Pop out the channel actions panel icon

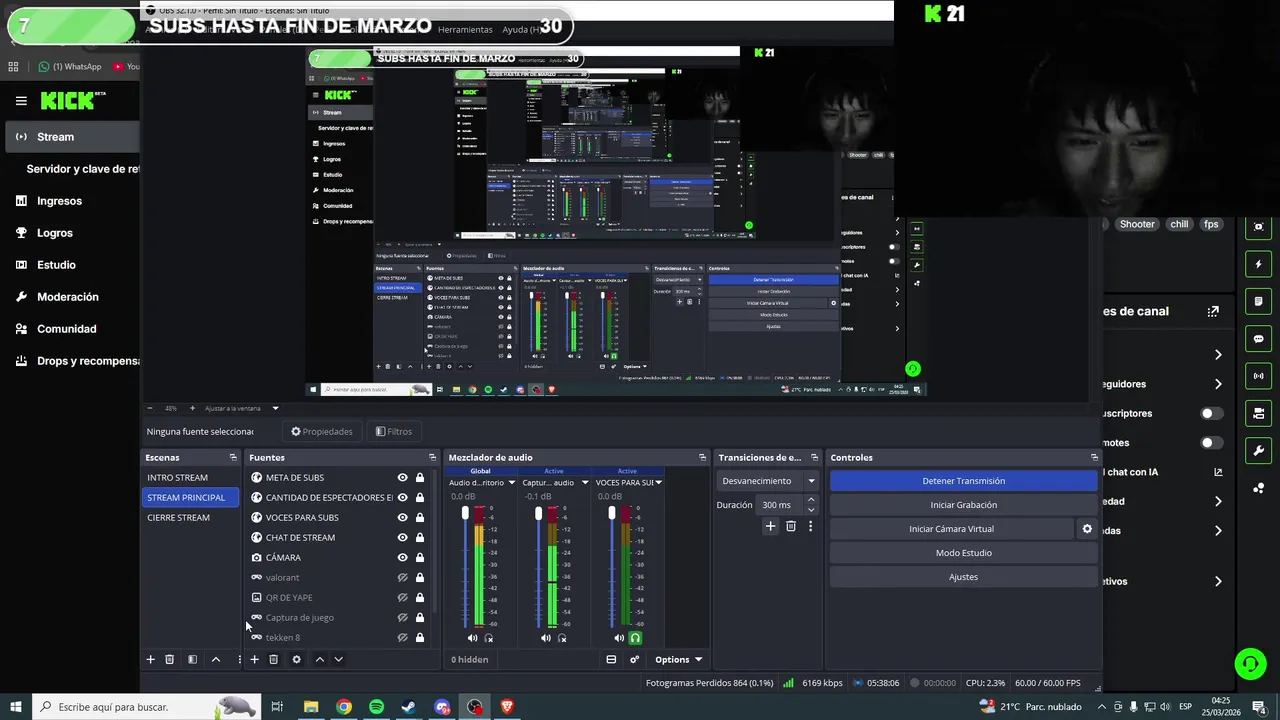1213,311
